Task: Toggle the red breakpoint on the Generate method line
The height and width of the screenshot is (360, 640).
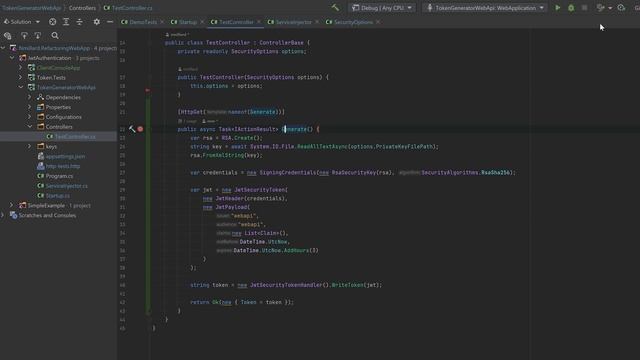Action: pyautogui.click(x=140, y=129)
